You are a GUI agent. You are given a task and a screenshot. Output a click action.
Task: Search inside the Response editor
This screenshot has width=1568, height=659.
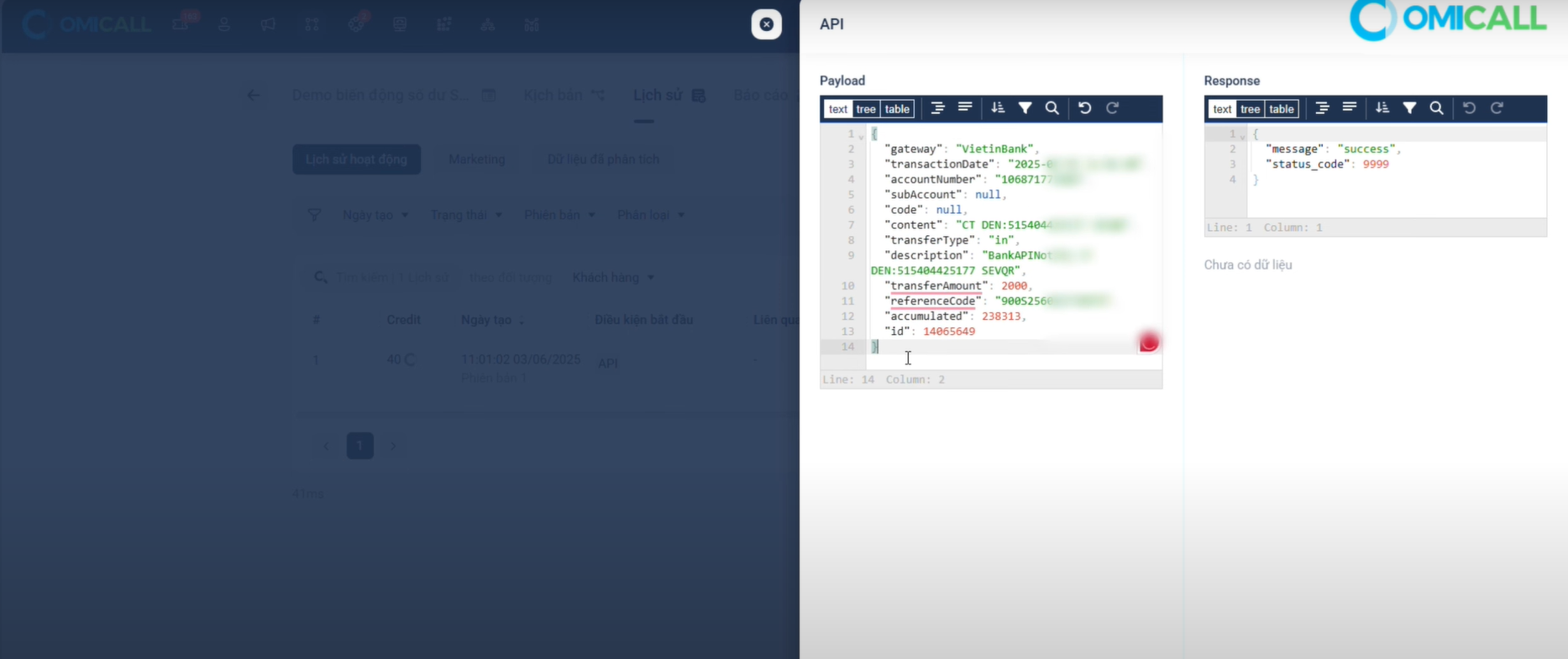click(x=1437, y=108)
